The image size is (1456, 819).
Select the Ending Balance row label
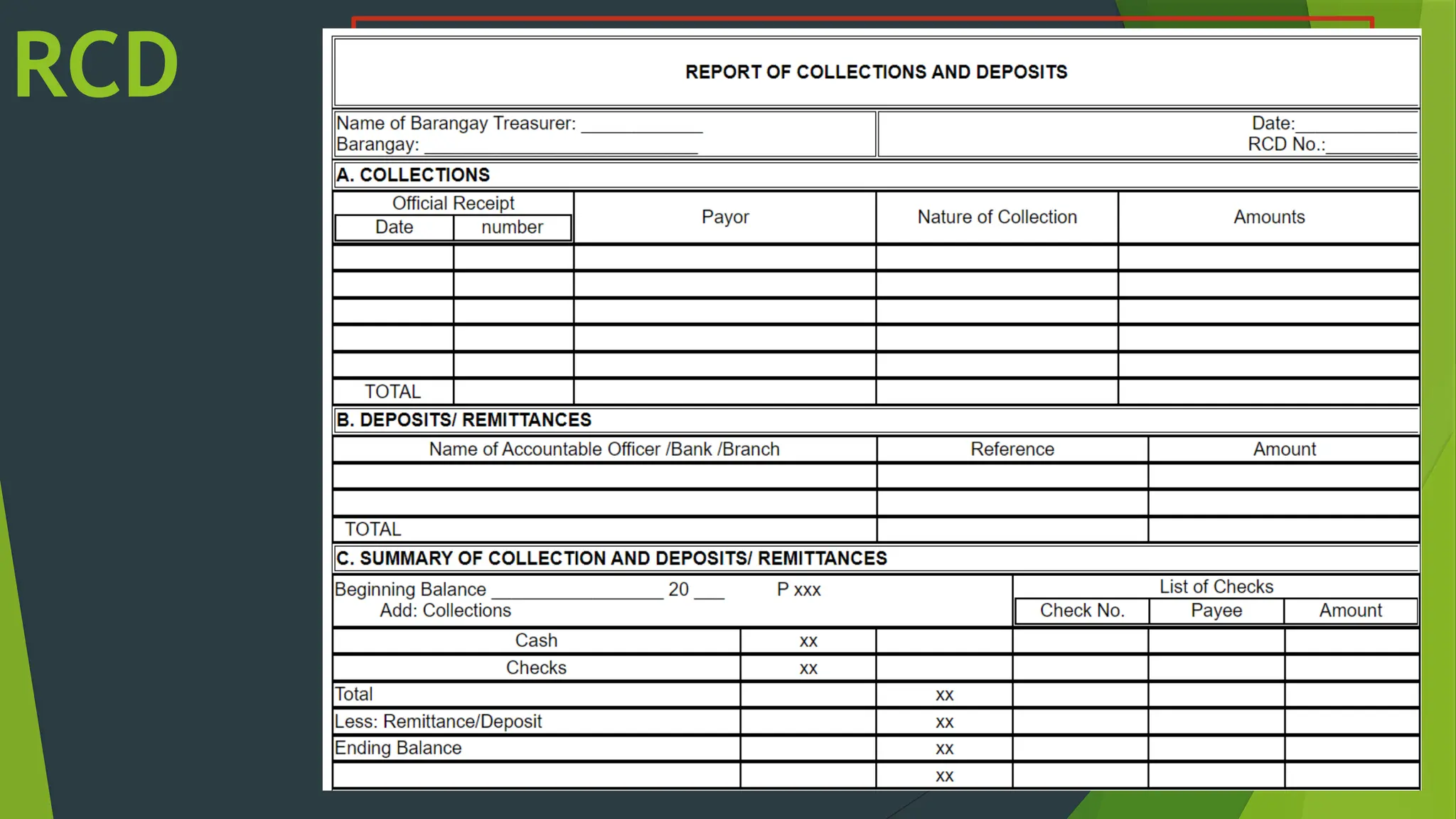click(398, 748)
